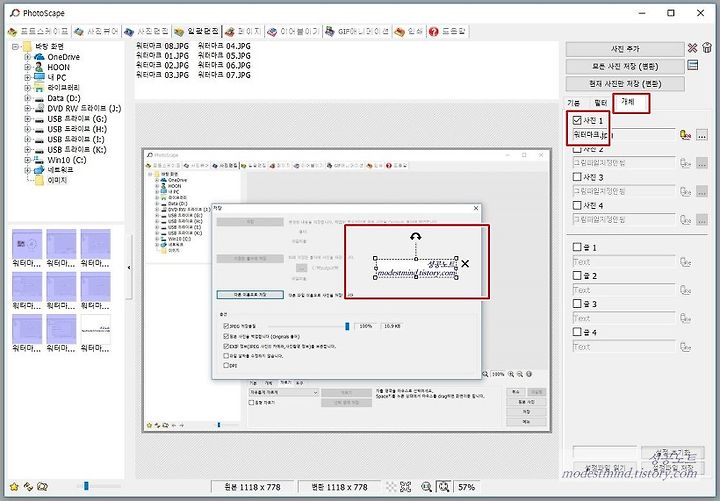Uncheck the 사진 1 checkbox
The image size is (720, 501).
(x=577, y=120)
